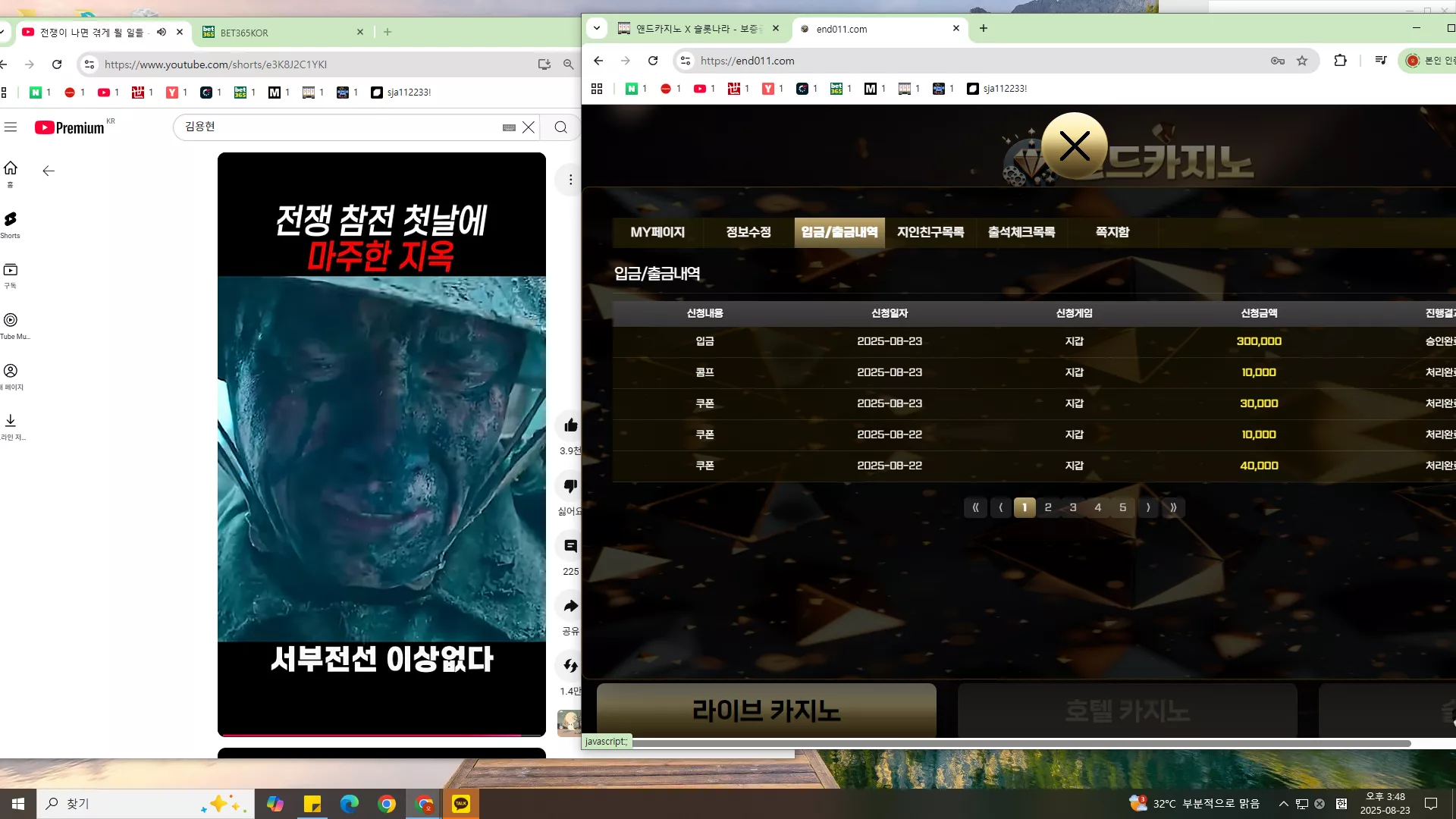1456x819 pixels.
Task: Open the sja112233! bookmark in YouTube window
Action: click(x=401, y=93)
